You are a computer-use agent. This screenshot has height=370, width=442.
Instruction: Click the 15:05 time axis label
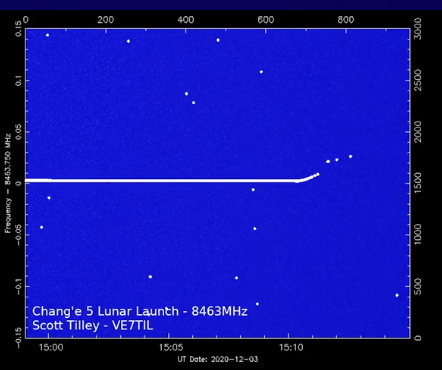click(171, 348)
